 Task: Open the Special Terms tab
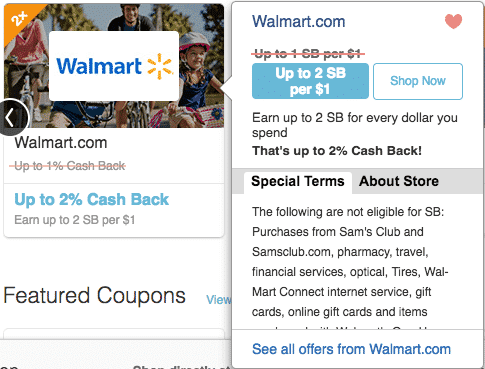(x=298, y=182)
